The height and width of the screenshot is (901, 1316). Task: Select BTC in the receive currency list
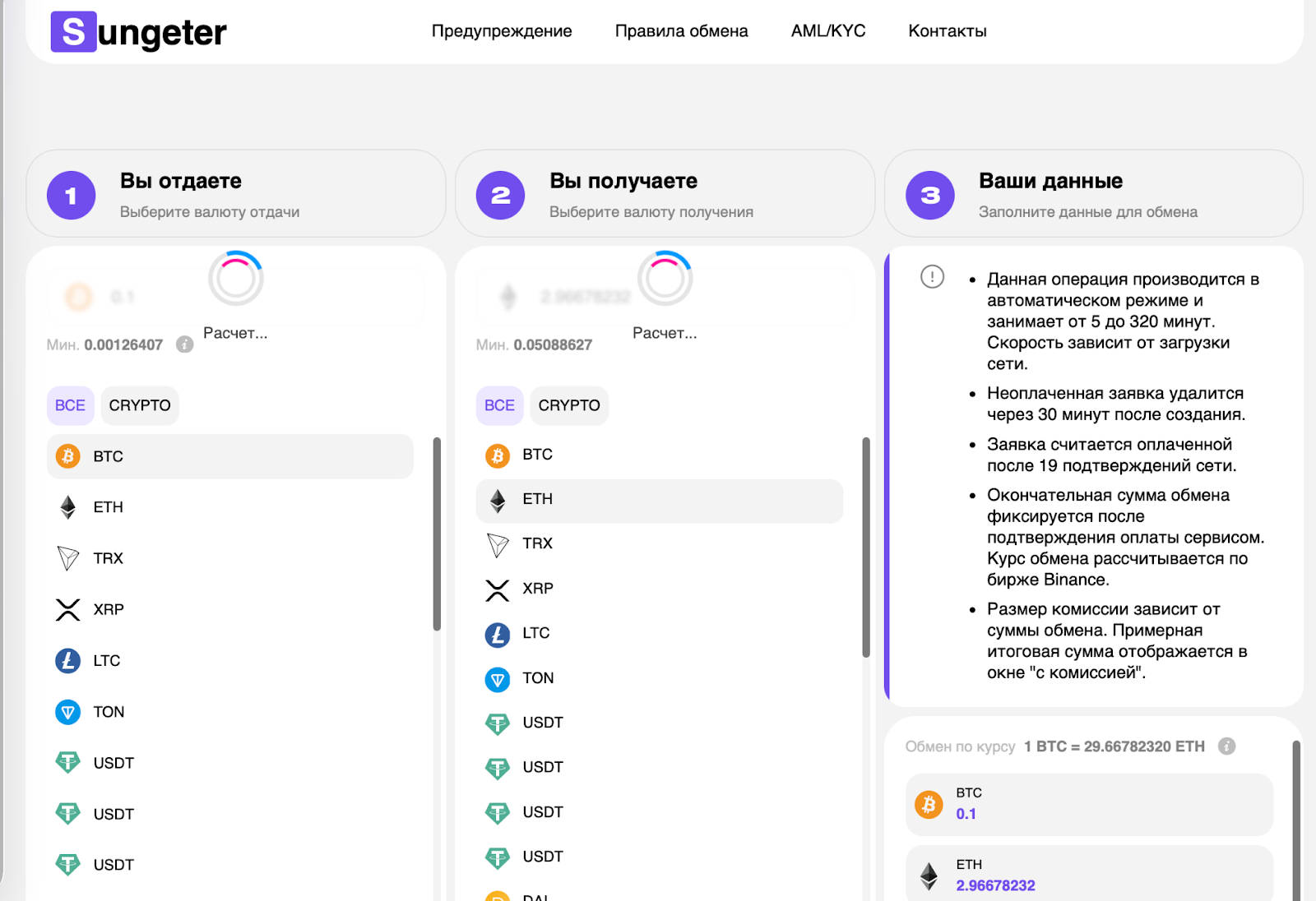coord(537,455)
